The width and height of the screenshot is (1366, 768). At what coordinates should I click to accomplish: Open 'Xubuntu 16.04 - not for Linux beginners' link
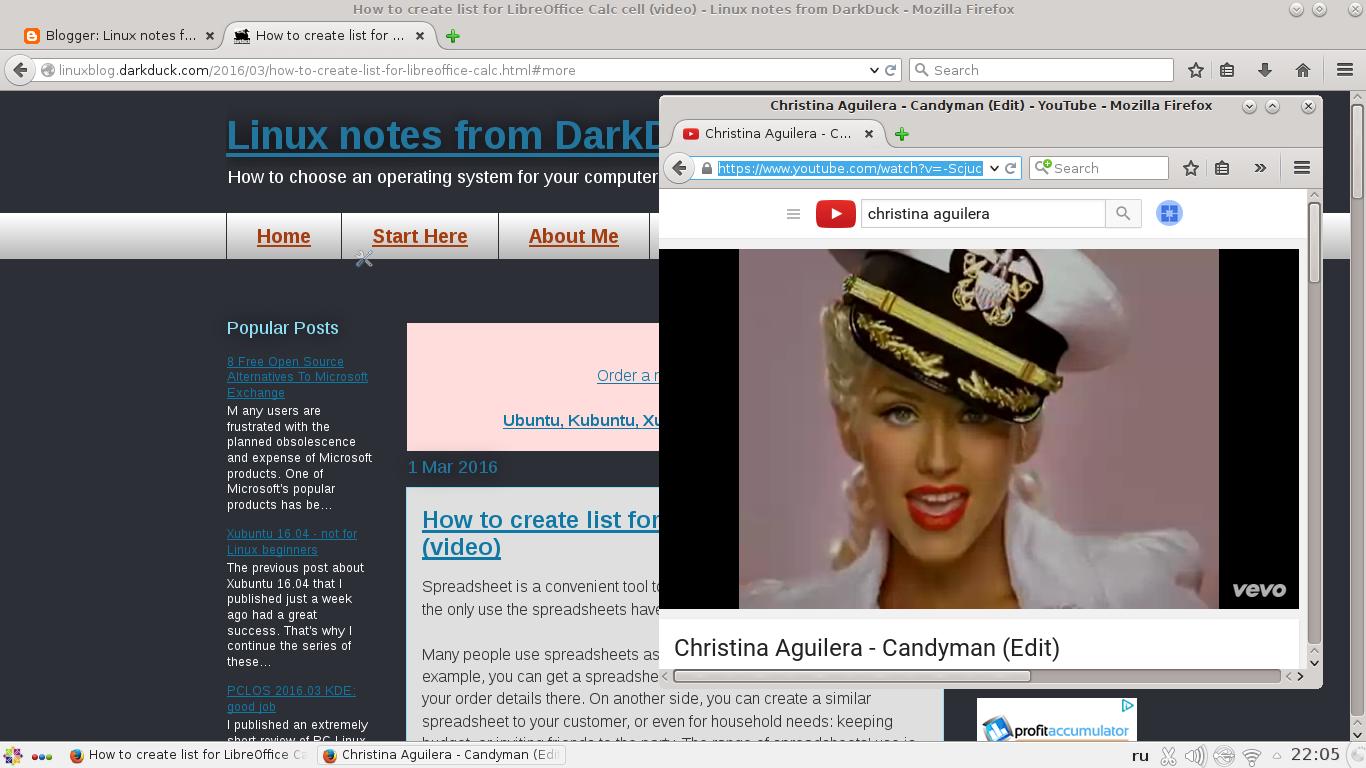click(x=292, y=542)
